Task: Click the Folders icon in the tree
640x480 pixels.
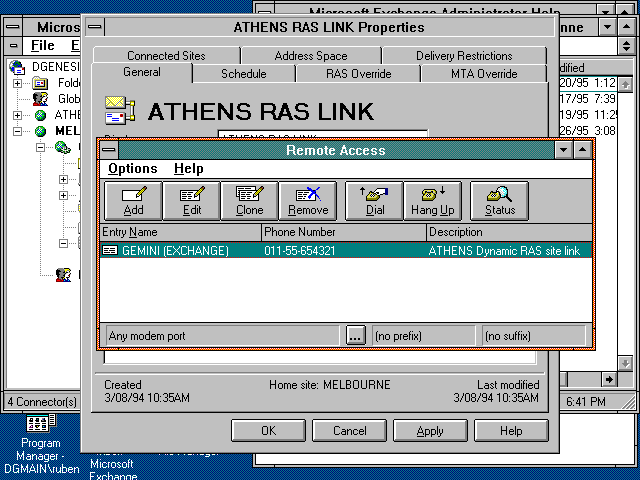Action: 40,83
